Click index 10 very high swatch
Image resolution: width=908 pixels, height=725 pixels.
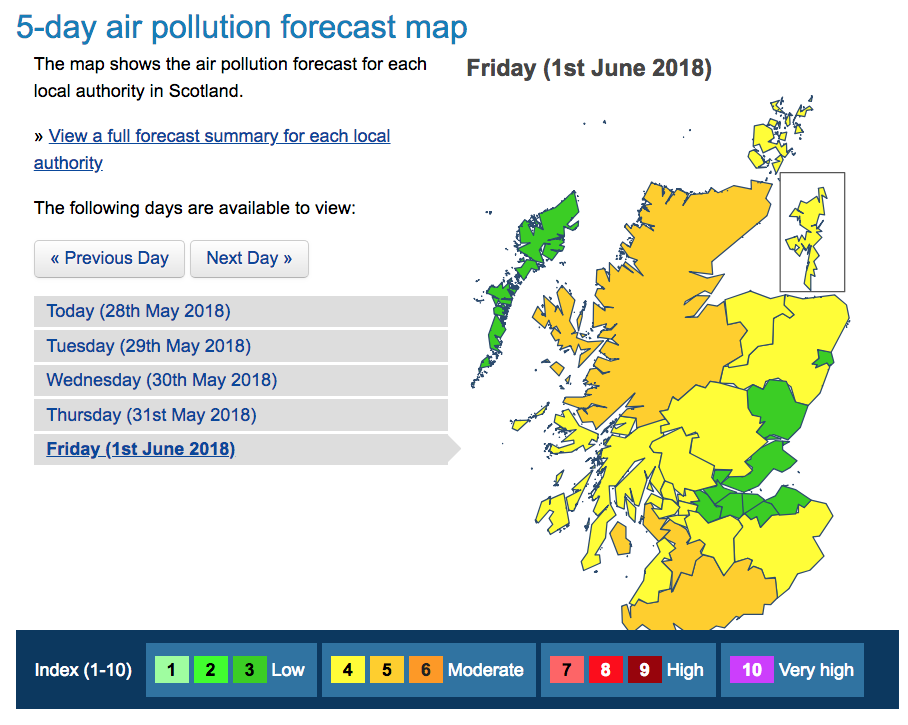(x=752, y=670)
